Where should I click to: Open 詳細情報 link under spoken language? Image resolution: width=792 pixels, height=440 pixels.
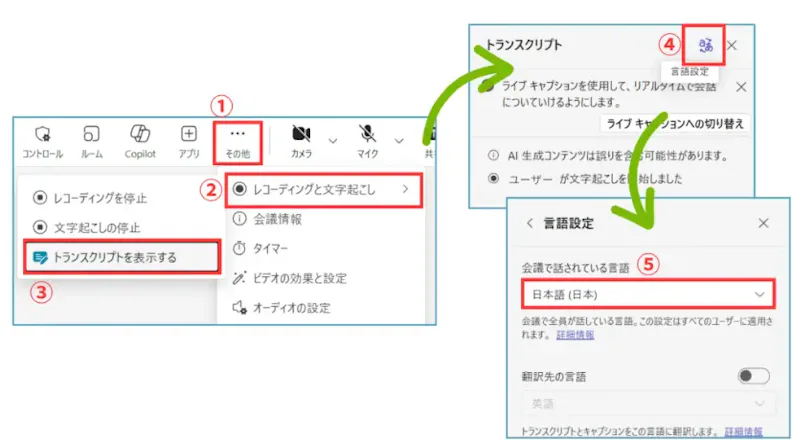[575, 335]
